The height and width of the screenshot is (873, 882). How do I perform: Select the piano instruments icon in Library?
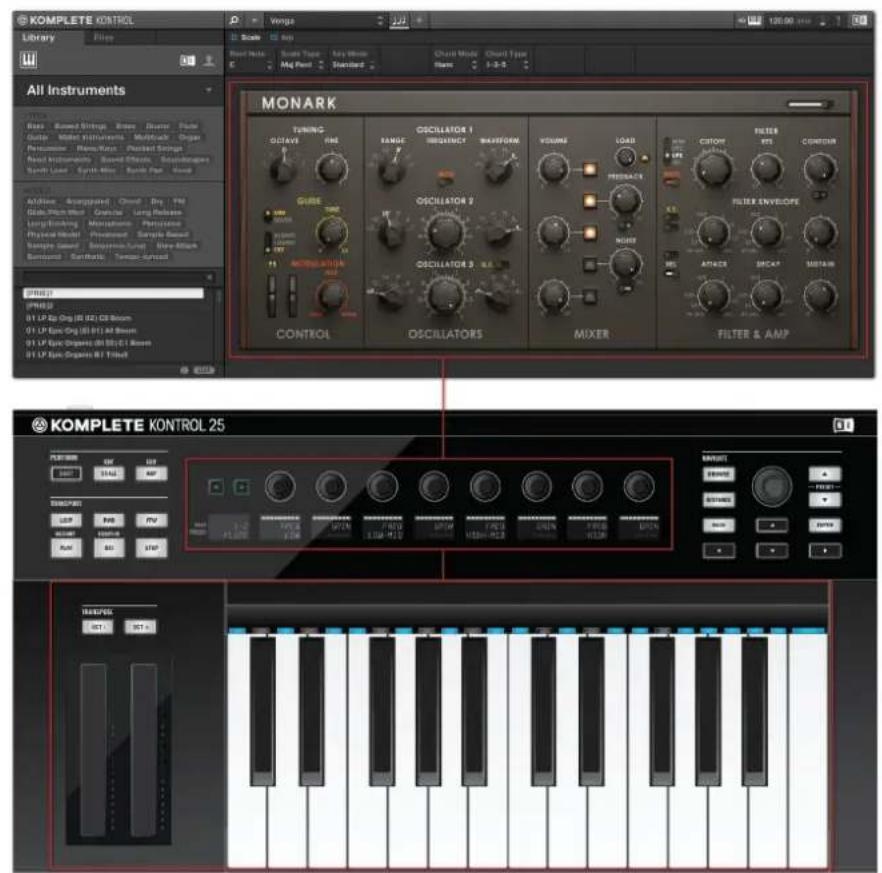pos(29,60)
